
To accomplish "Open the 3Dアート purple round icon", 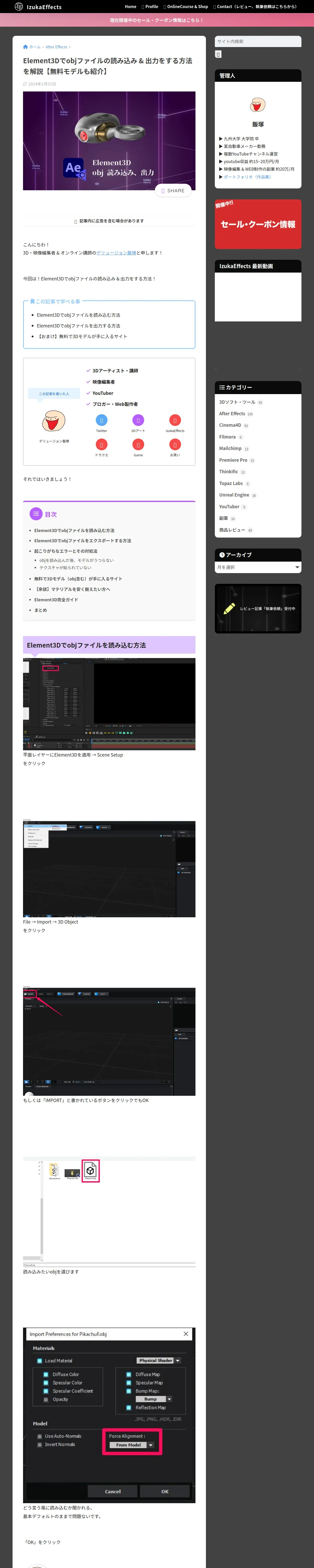I will (138, 420).
